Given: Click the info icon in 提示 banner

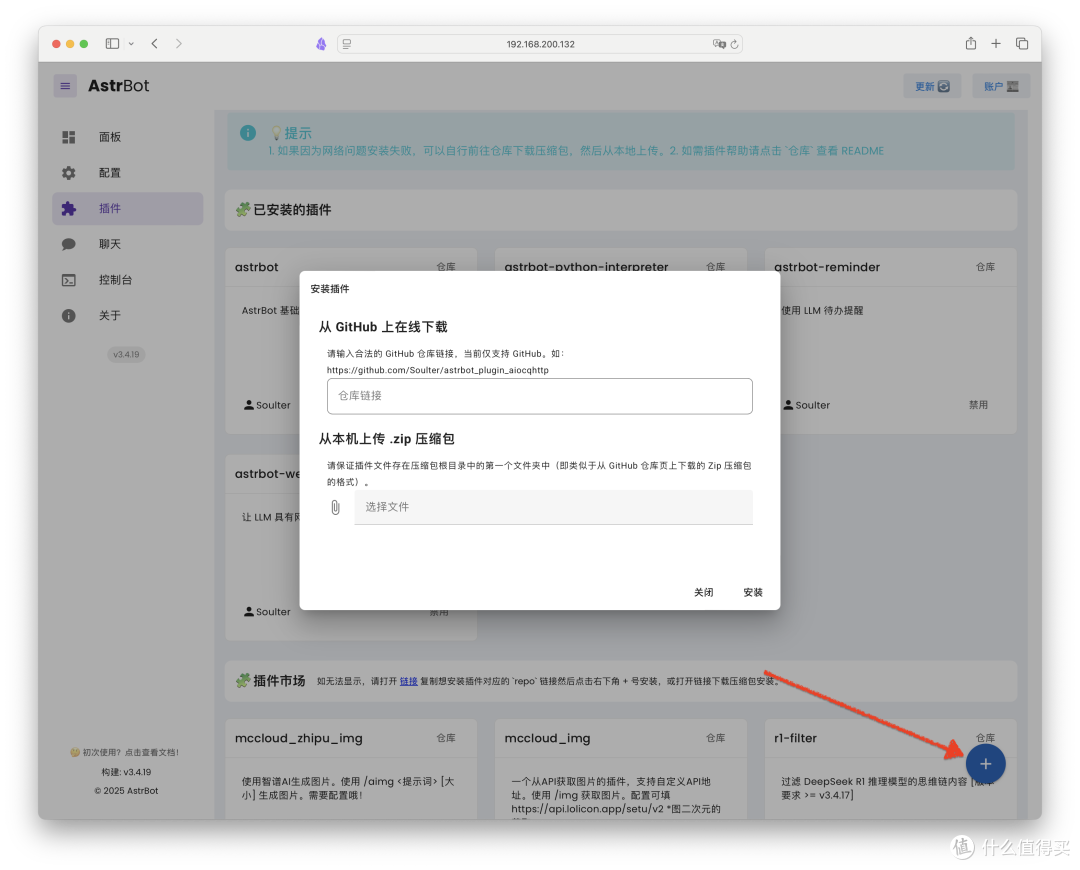Looking at the screenshot, I should pos(248,133).
